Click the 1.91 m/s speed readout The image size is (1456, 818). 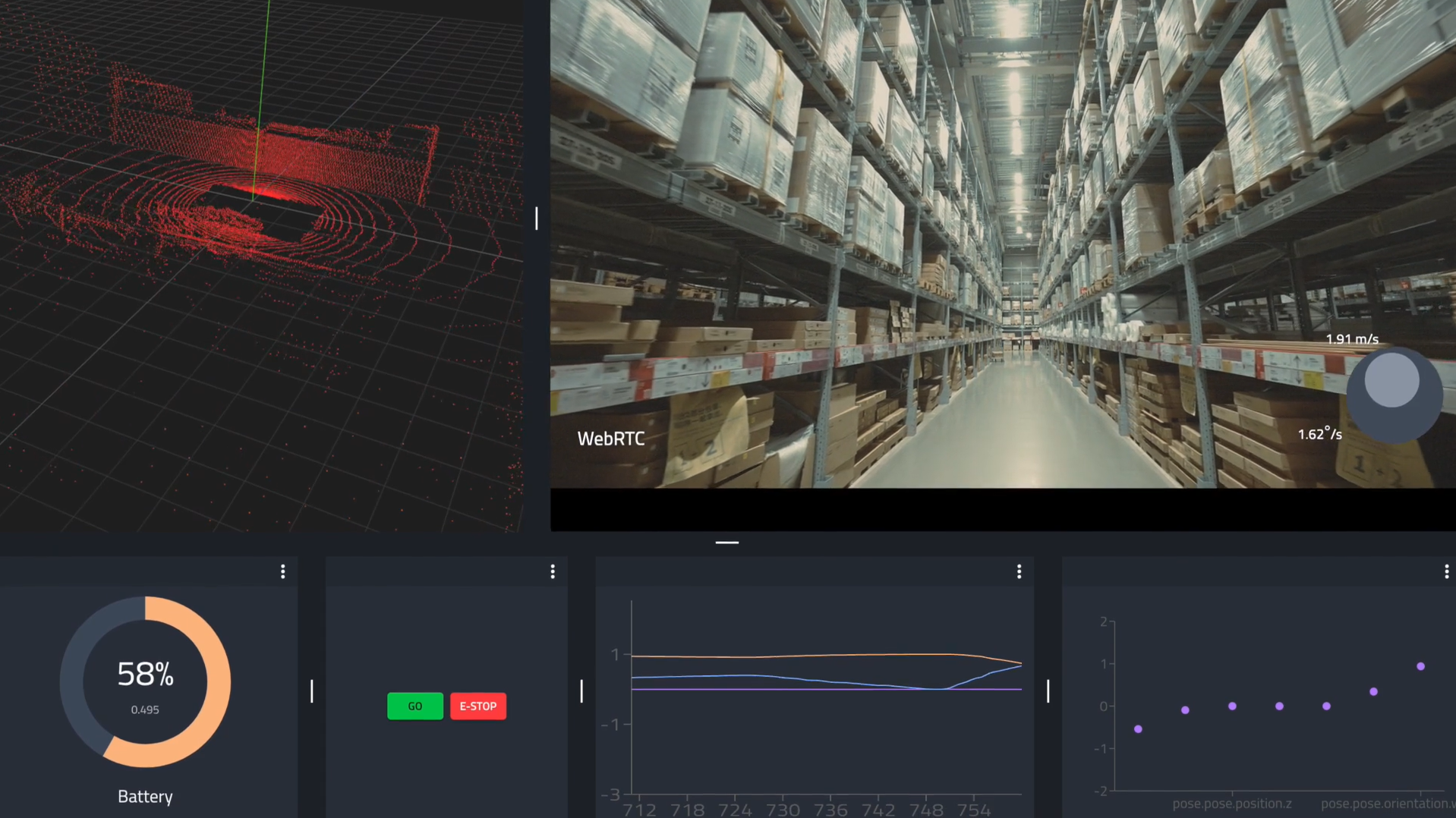coord(1352,339)
